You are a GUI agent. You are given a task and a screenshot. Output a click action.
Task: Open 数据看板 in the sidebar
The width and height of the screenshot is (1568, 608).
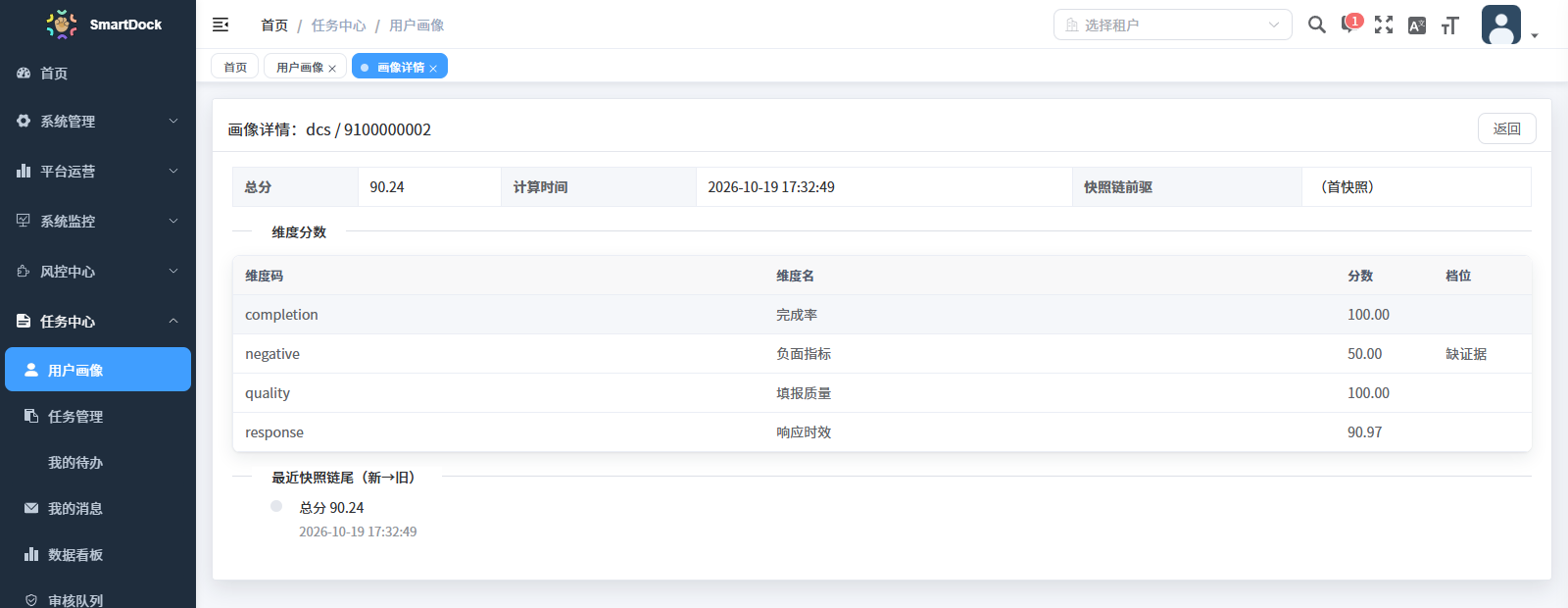point(98,555)
